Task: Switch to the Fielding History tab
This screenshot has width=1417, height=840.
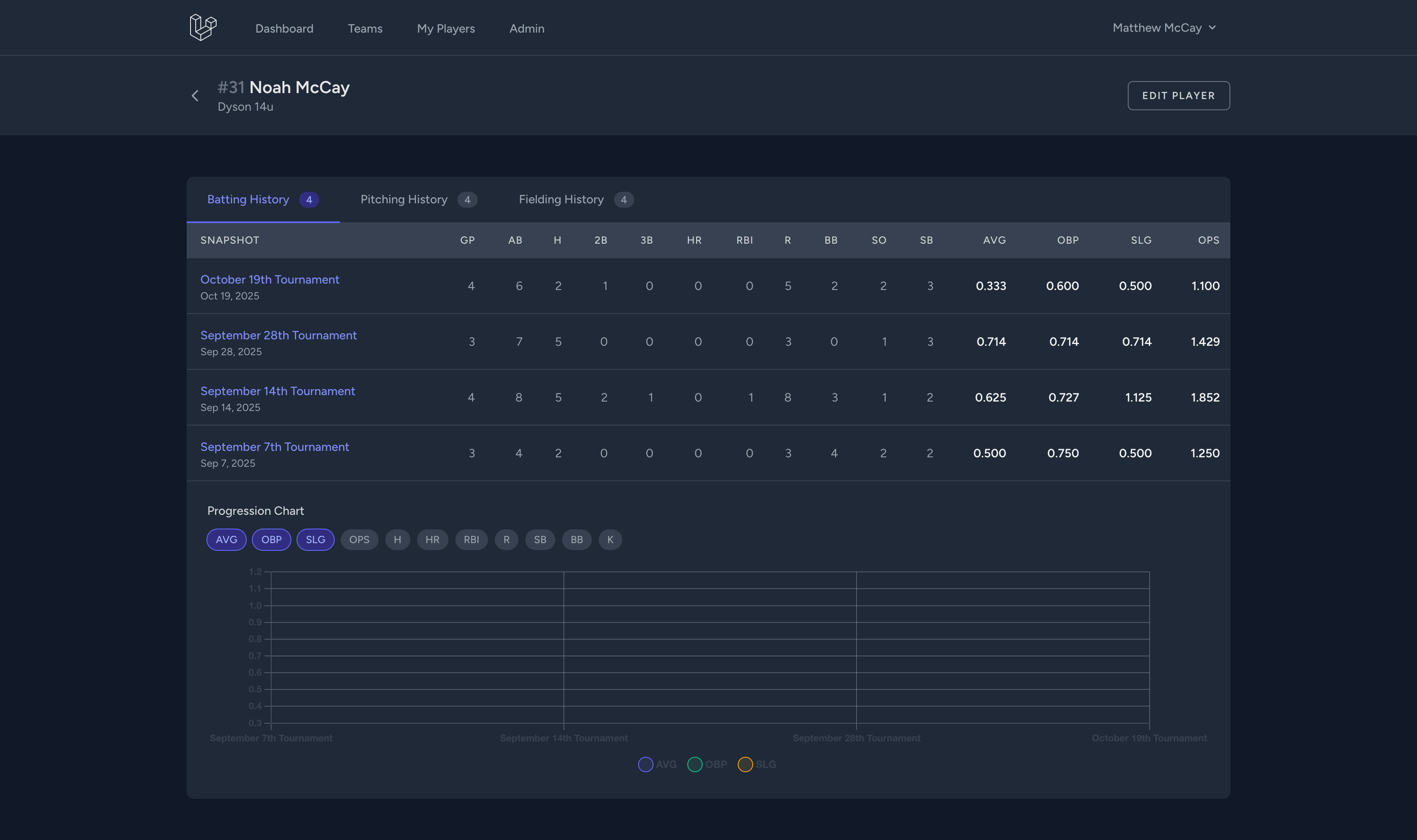Action: [x=561, y=199]
